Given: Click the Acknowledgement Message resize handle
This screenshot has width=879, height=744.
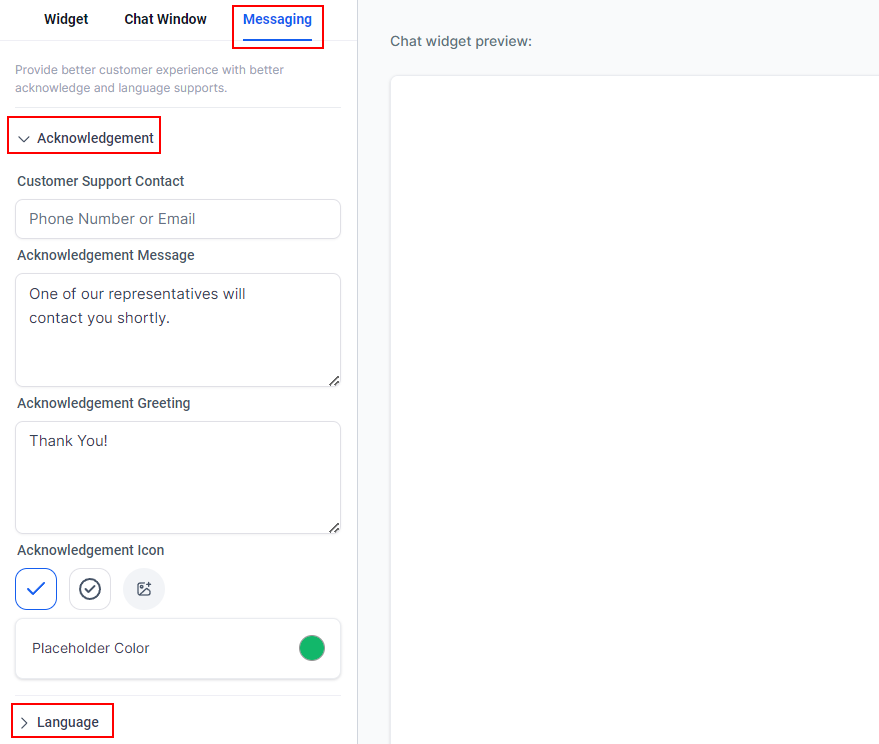Looking at the screenshot, I should [x=334, y=380].
